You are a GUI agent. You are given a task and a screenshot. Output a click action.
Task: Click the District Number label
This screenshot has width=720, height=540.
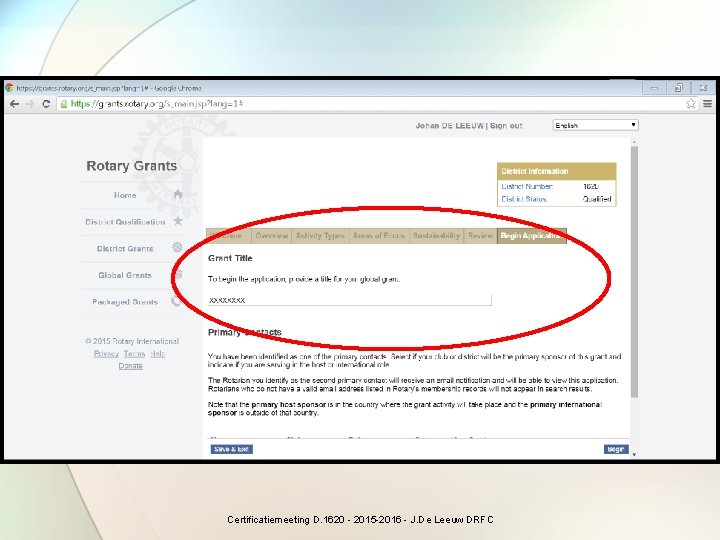(x=527, y=186)
